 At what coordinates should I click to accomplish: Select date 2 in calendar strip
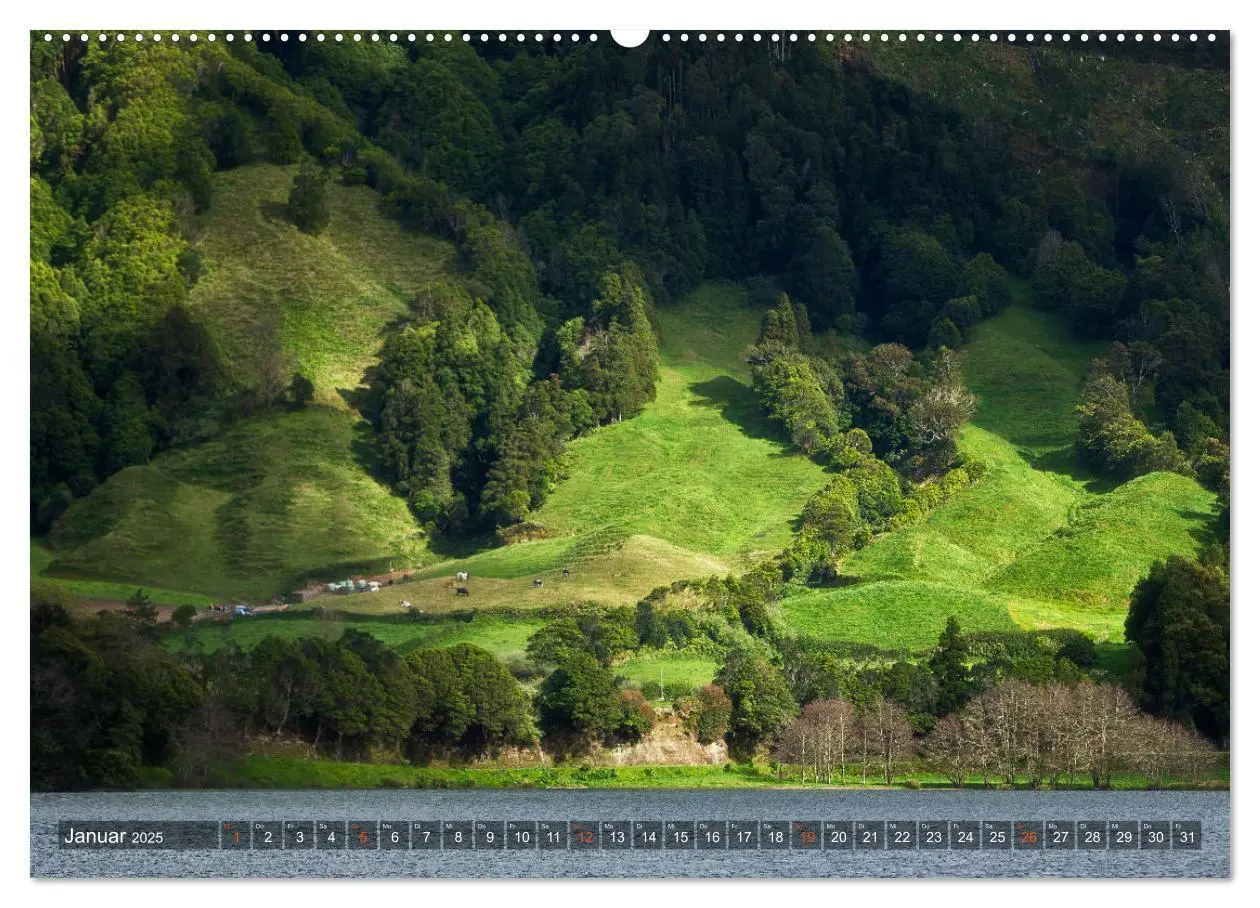(267, 836)
